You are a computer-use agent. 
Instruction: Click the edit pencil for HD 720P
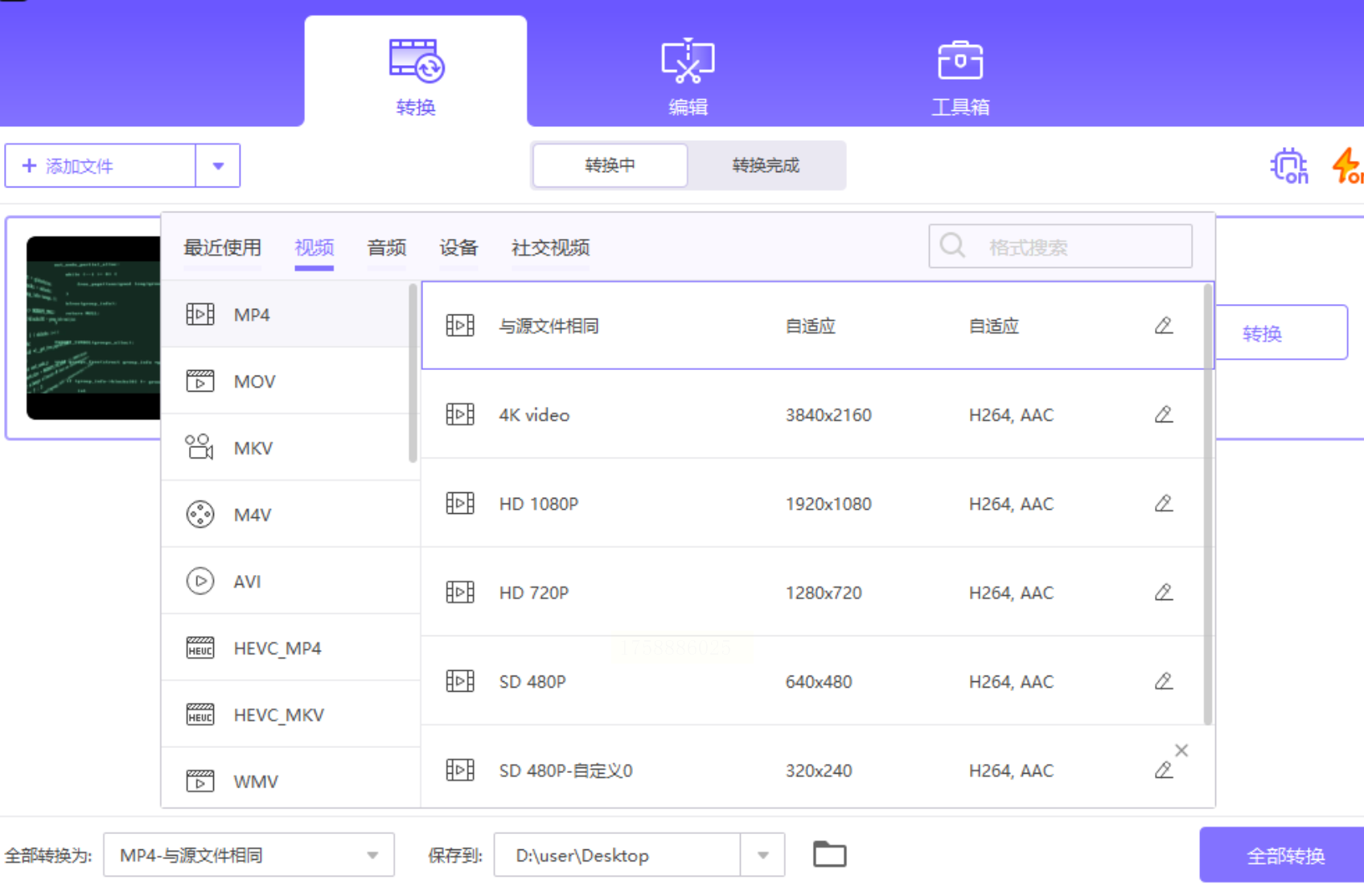[1163, 593]
